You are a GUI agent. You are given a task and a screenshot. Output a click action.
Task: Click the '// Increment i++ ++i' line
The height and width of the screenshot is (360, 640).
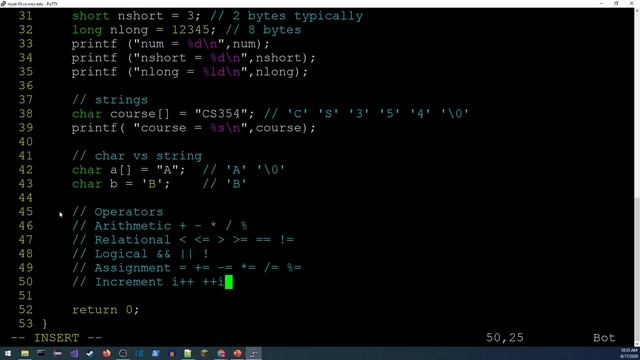pos(148,282)
